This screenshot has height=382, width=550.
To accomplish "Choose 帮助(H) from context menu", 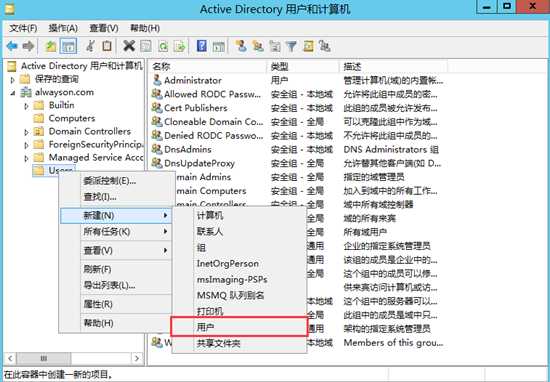I will (116, 323).
